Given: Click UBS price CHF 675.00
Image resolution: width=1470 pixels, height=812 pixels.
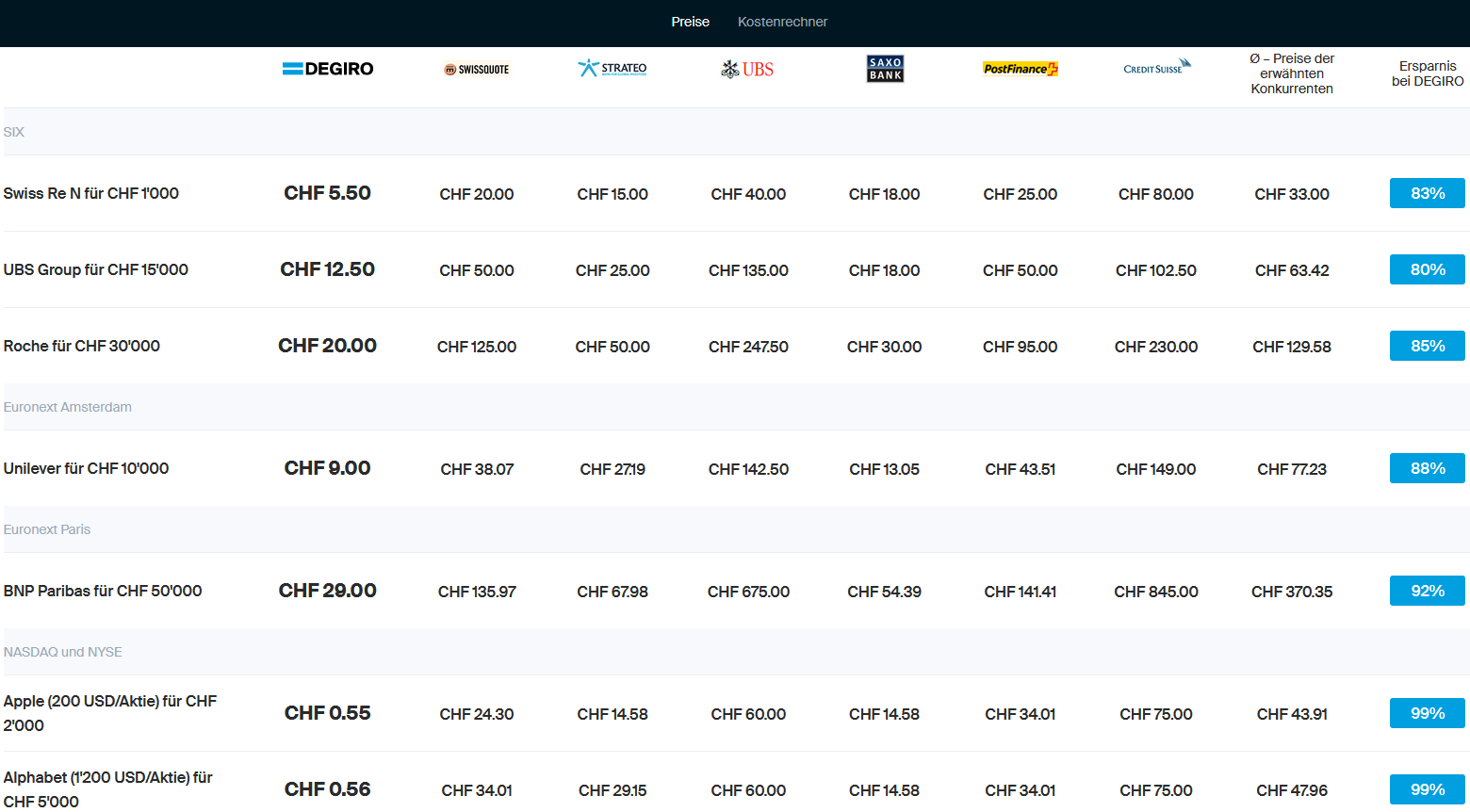Looking at the screenshot, I should pos(748,592).
